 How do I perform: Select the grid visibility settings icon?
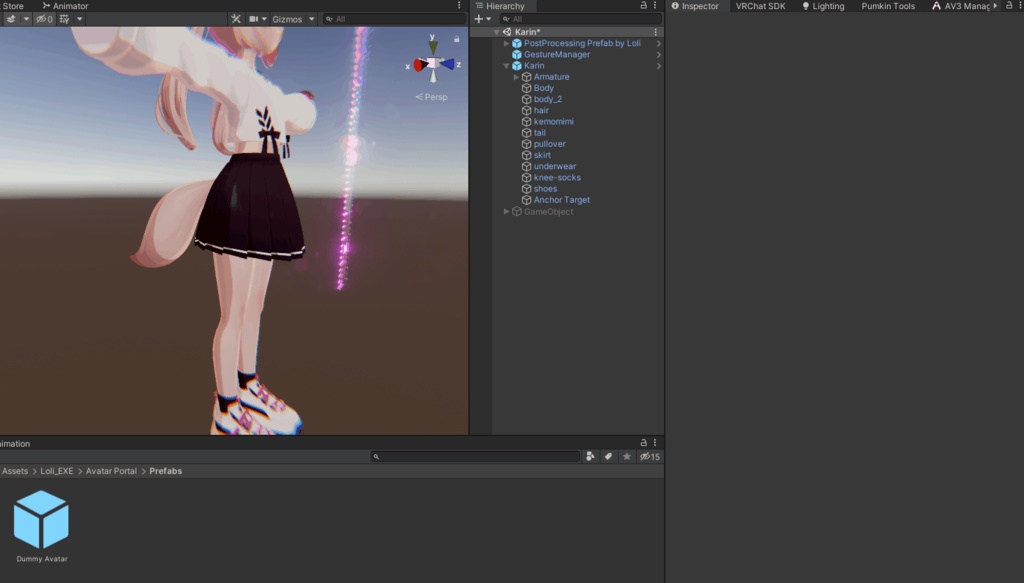[x=64, y=18]
